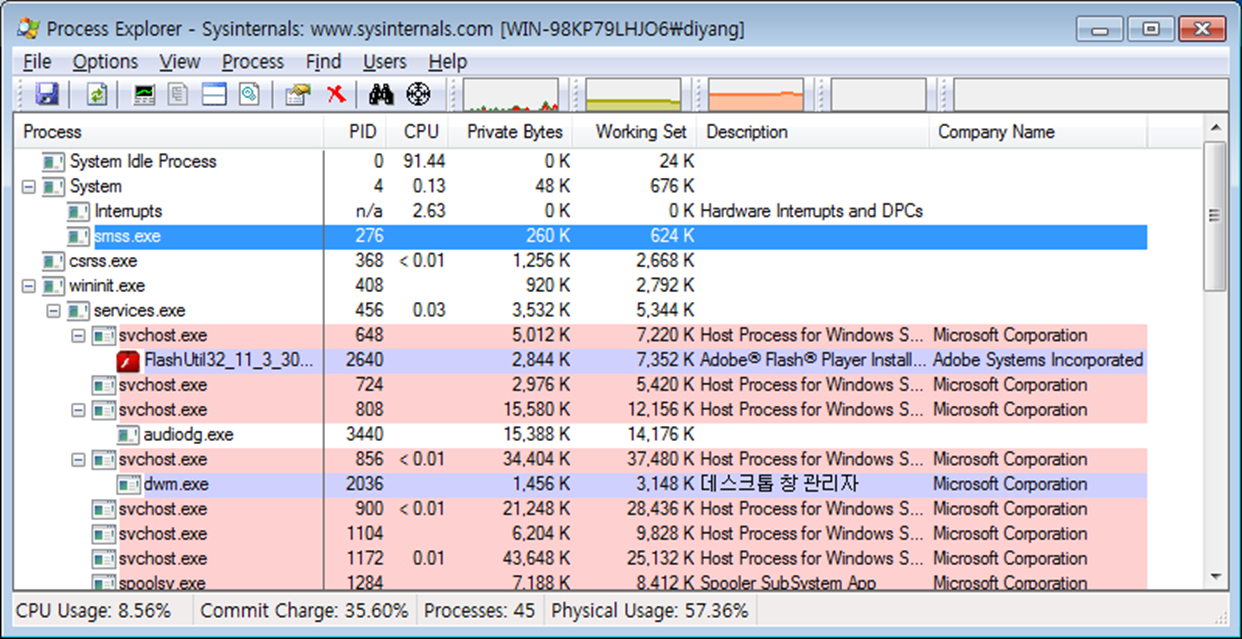Open Properties using the toolbar icon
This screenshot has width=1242, height=639.
(x=298, y=95)
